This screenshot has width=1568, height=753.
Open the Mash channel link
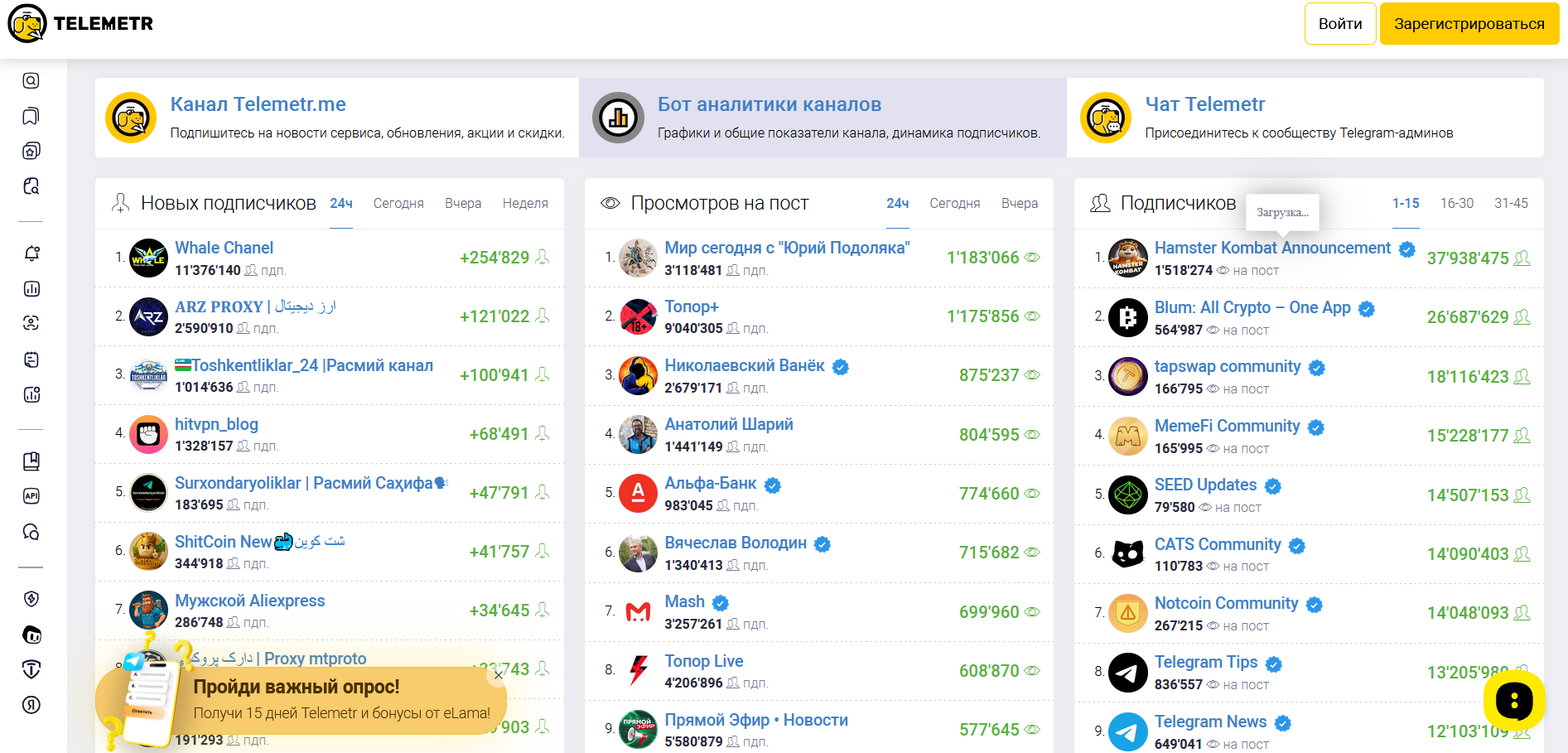[684, 601]
